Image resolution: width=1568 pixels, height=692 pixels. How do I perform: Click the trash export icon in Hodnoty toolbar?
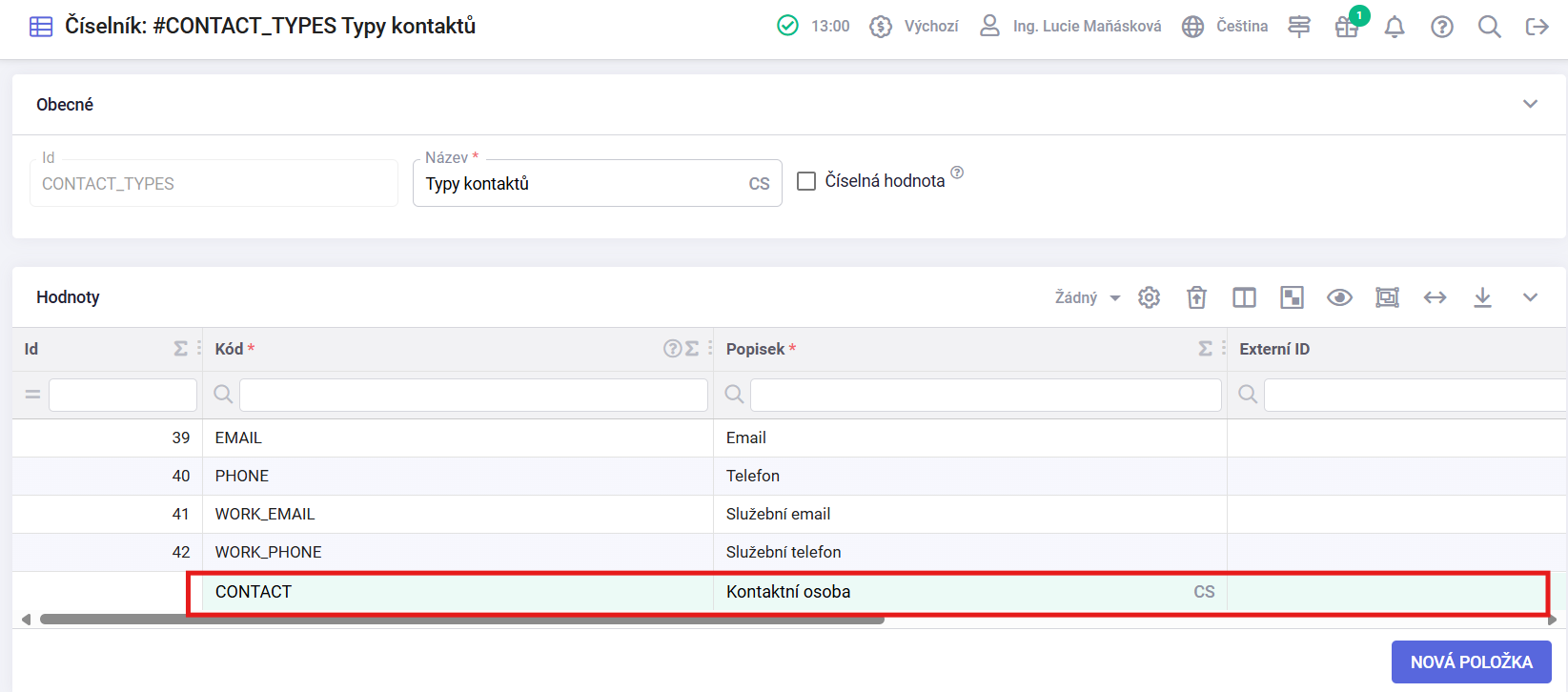coord(1197,297)
